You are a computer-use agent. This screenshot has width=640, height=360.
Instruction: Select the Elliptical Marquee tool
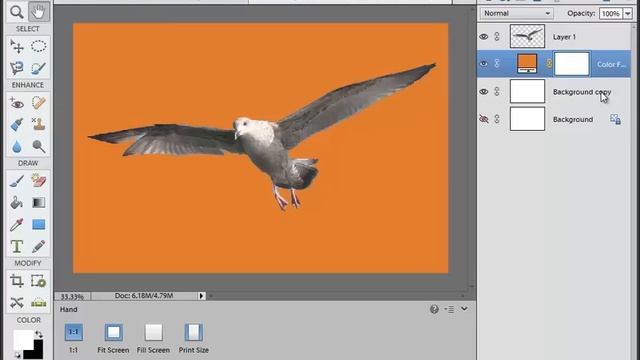click(x=39, y=46)
